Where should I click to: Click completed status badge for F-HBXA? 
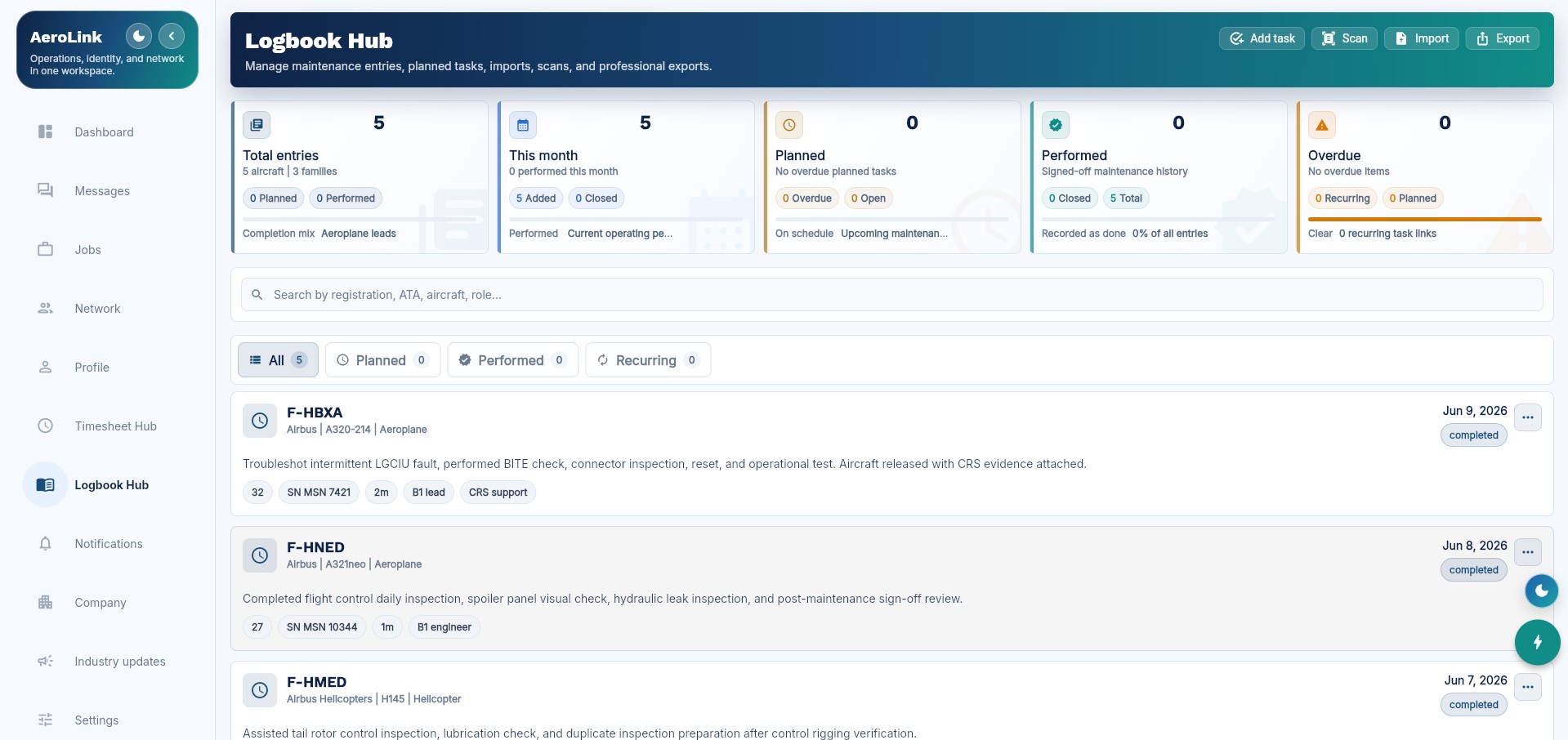pyautogui.click(x=1473, y=435)
